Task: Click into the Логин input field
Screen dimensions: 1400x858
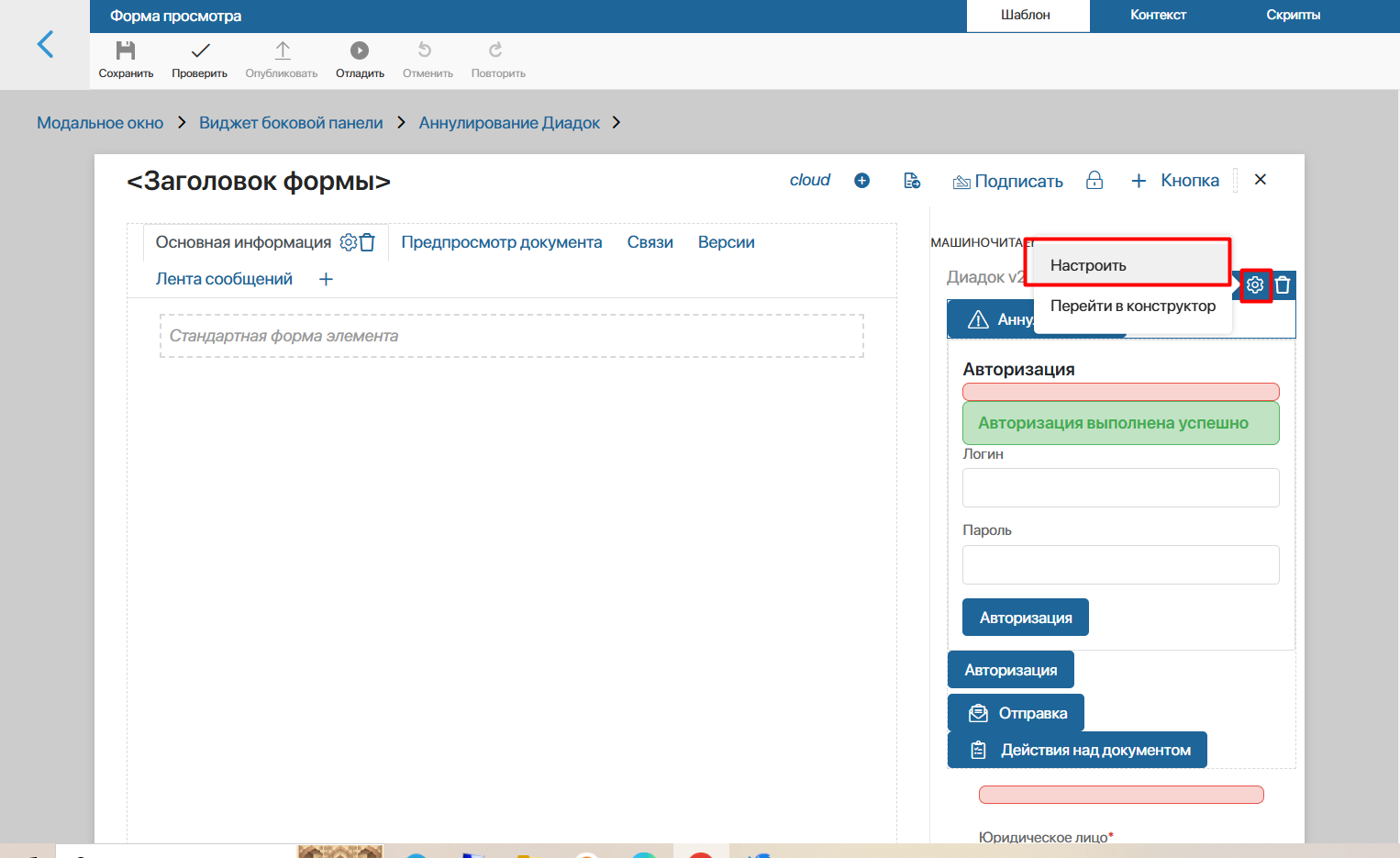Action: coord(1120,488)
